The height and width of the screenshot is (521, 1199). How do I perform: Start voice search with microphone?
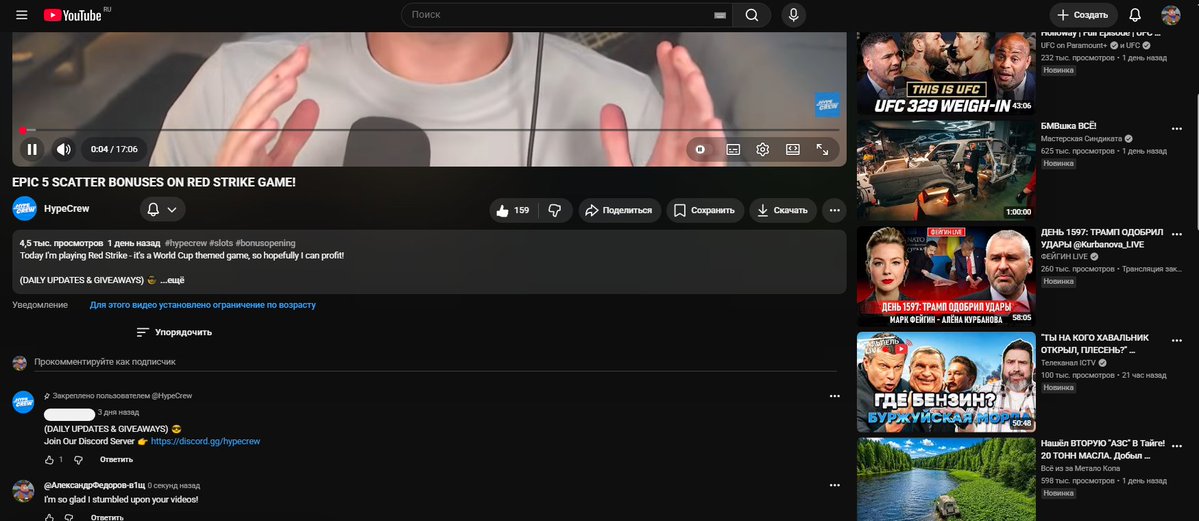[793, 15]
